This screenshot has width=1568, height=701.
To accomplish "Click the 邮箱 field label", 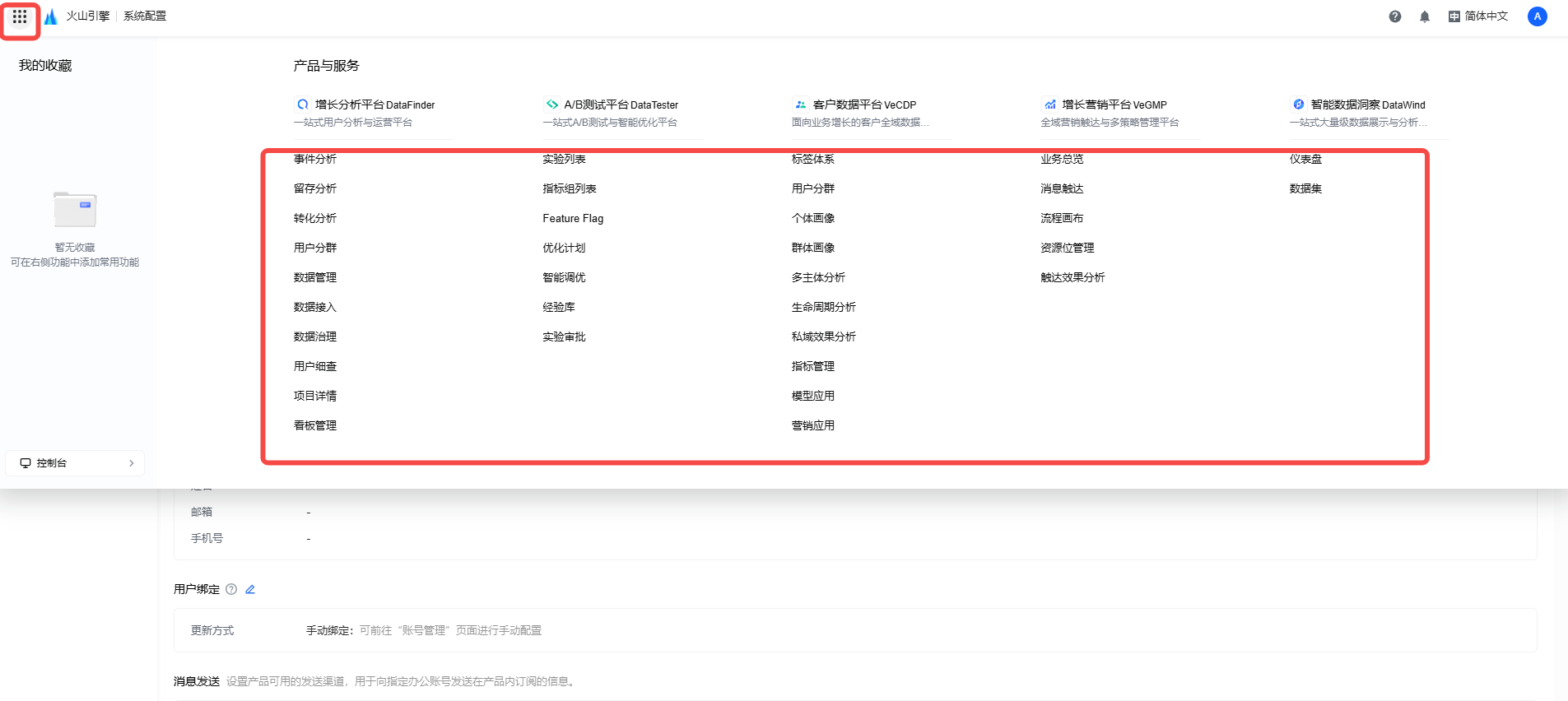I will 202,512.
